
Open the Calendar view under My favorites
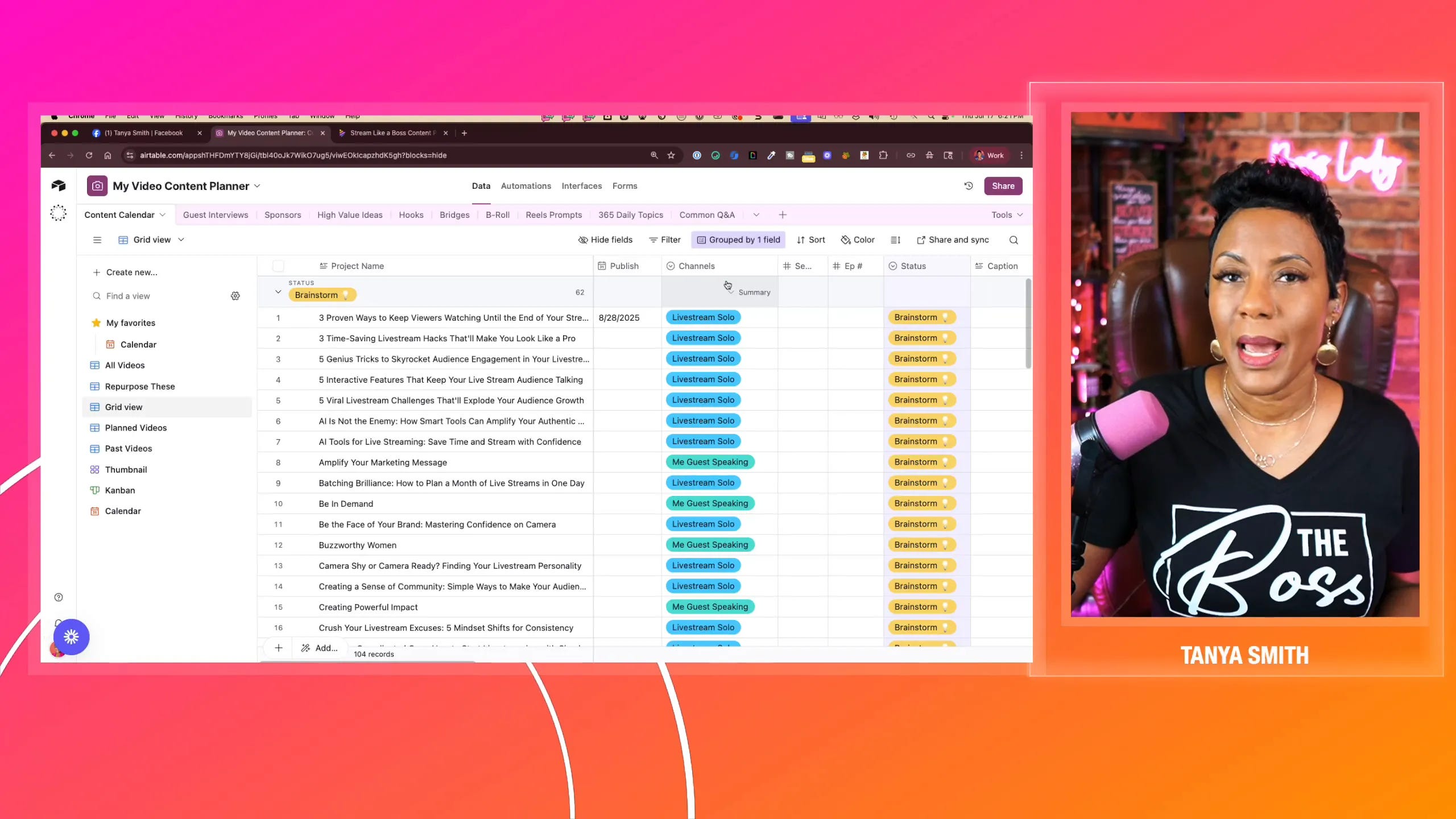point(138,345)
